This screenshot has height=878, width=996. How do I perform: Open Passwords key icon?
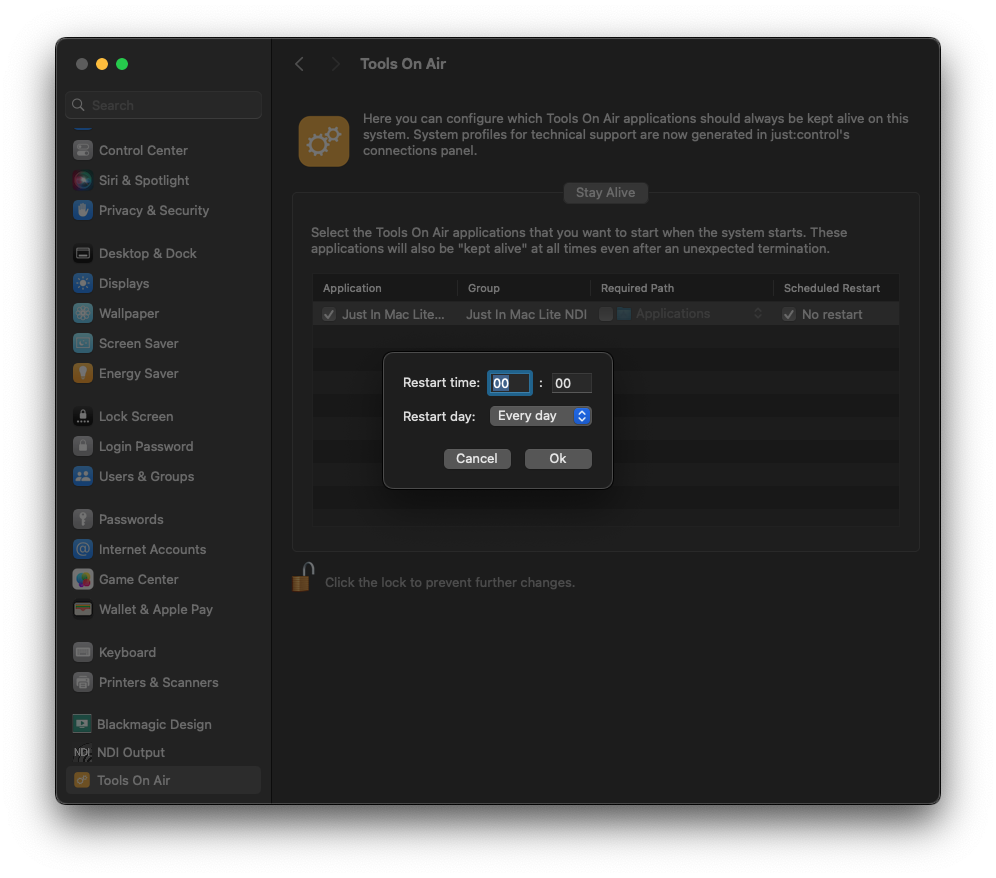[x=83, y=520]
